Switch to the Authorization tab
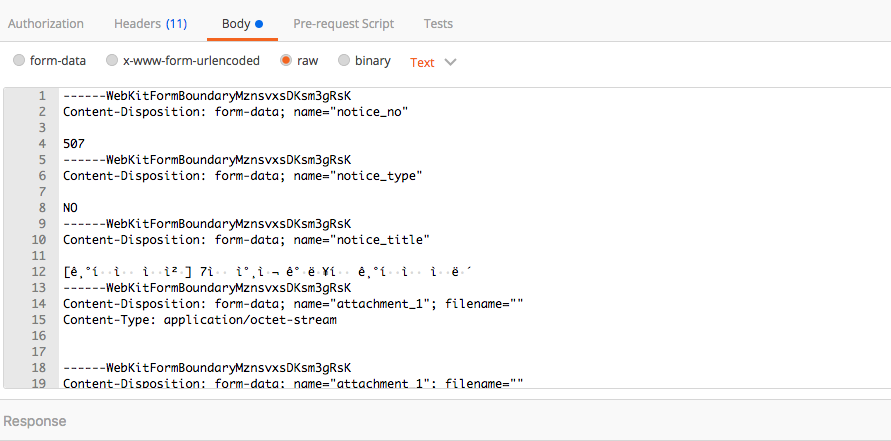The image size is (891, 441). [x=45, y=23]
